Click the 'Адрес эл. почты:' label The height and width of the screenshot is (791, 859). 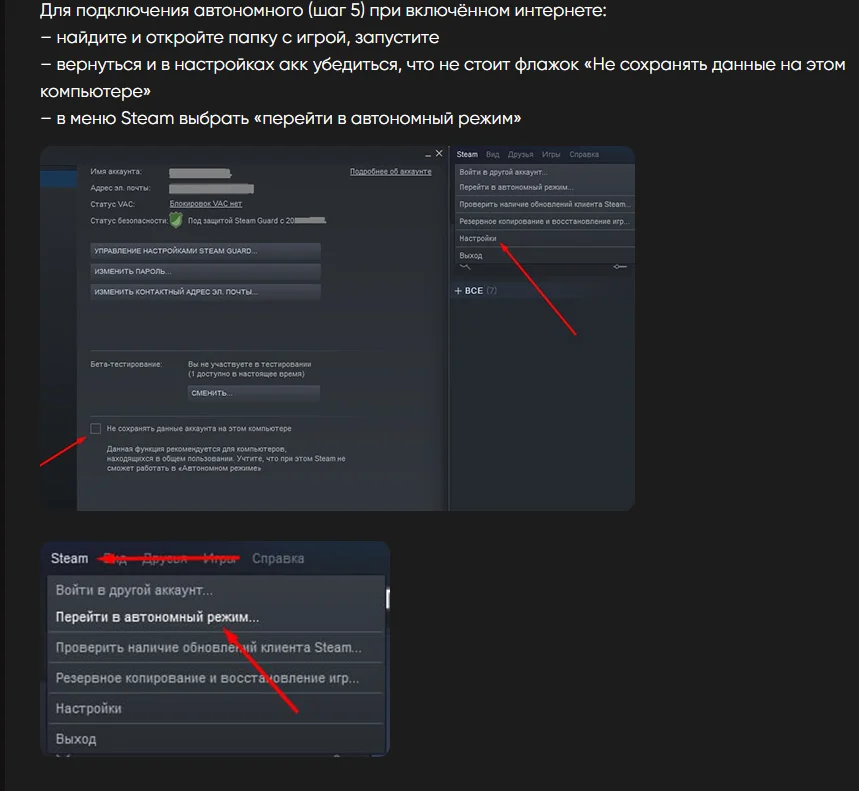coord(121,188)
